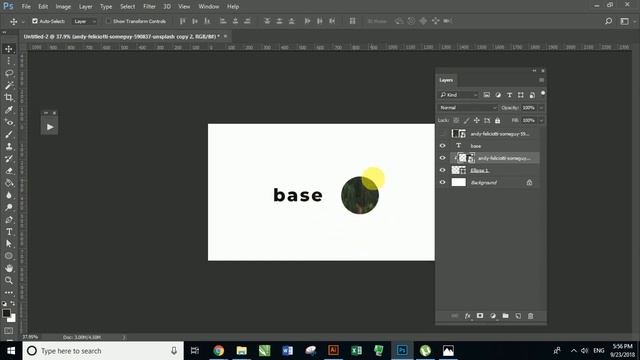Viewport: 640px width, 360px height.
Task: Delete layer with trash icon
Action: [531, 316]
